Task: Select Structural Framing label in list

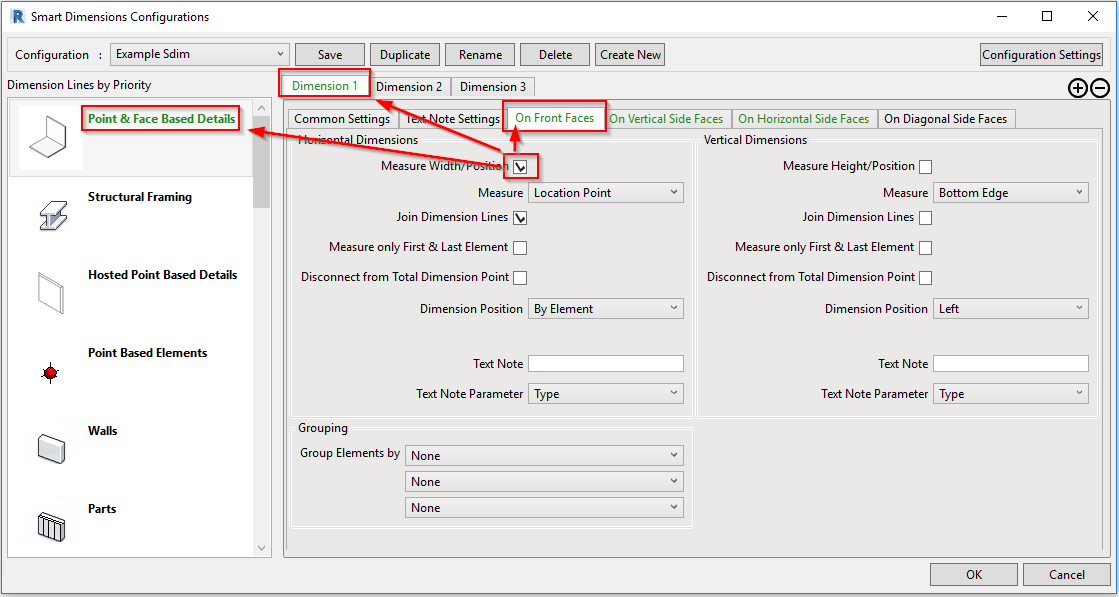Action: click(x=140, y=197)
